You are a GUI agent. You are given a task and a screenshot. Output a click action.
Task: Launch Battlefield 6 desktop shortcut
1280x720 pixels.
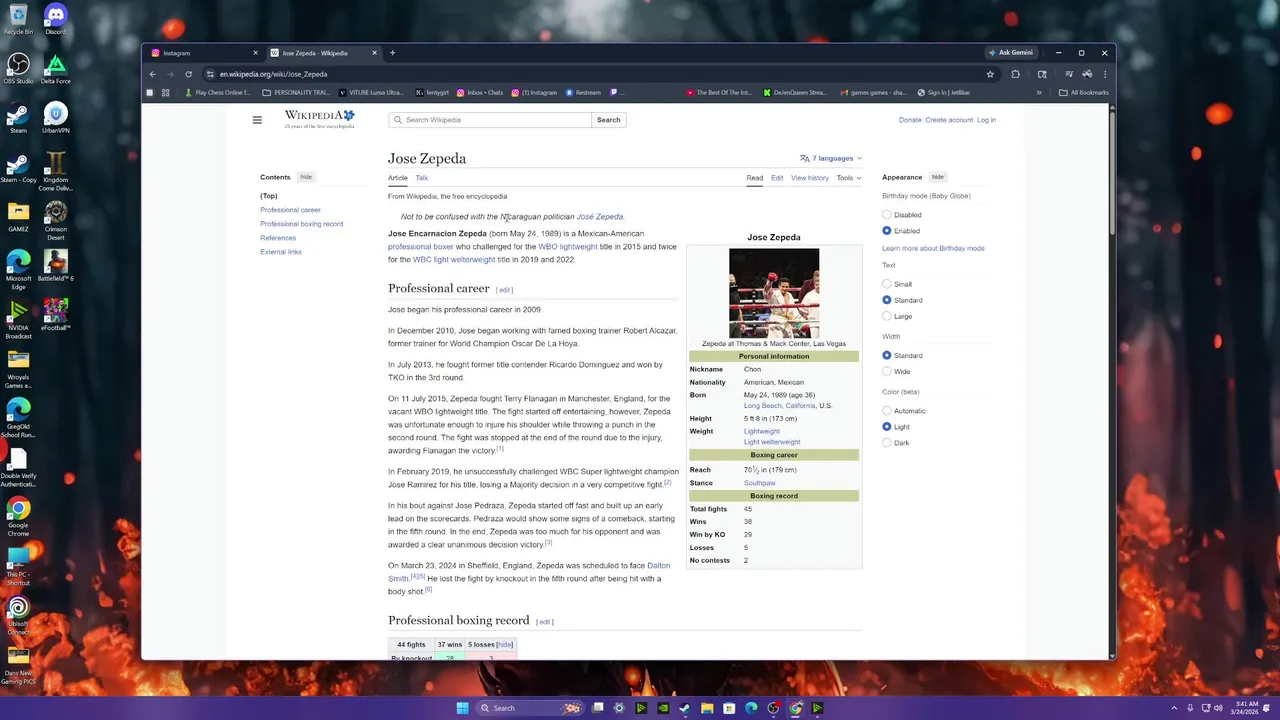point(55,264)
